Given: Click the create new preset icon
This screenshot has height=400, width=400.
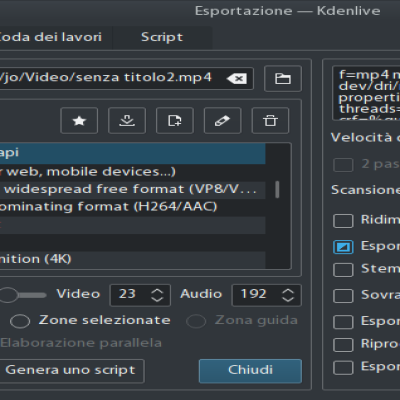Looking at the screenshot, I should pyautogui.click(x=175, y=120).
